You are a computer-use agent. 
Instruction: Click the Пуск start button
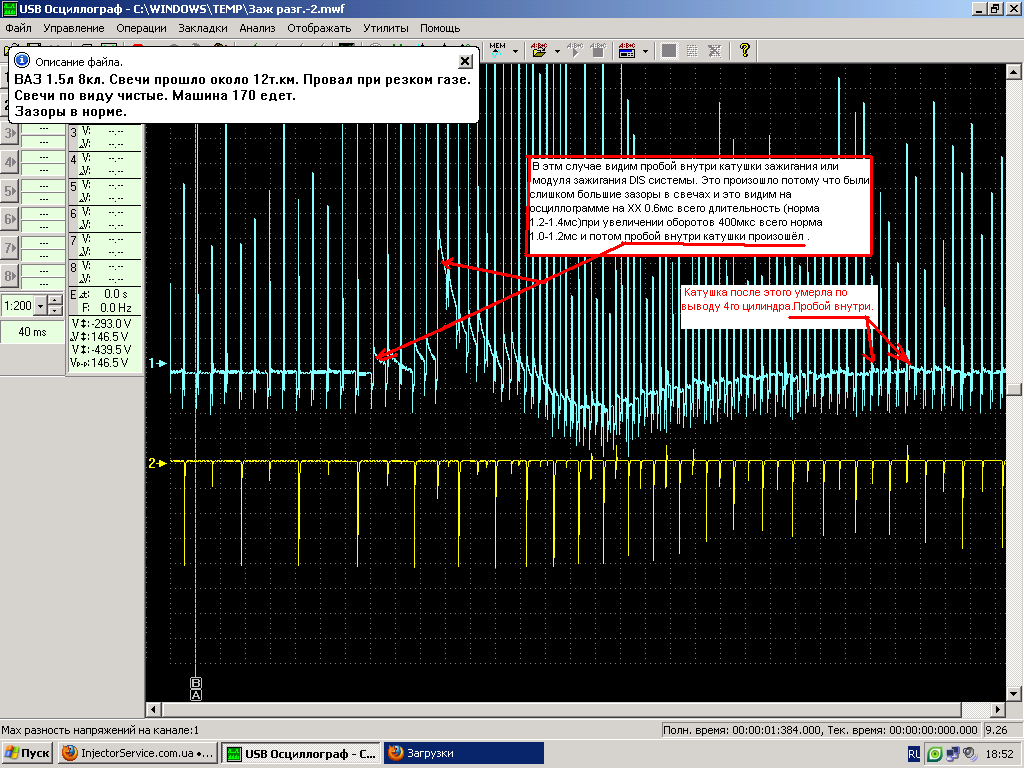click(x=27, y=753)
